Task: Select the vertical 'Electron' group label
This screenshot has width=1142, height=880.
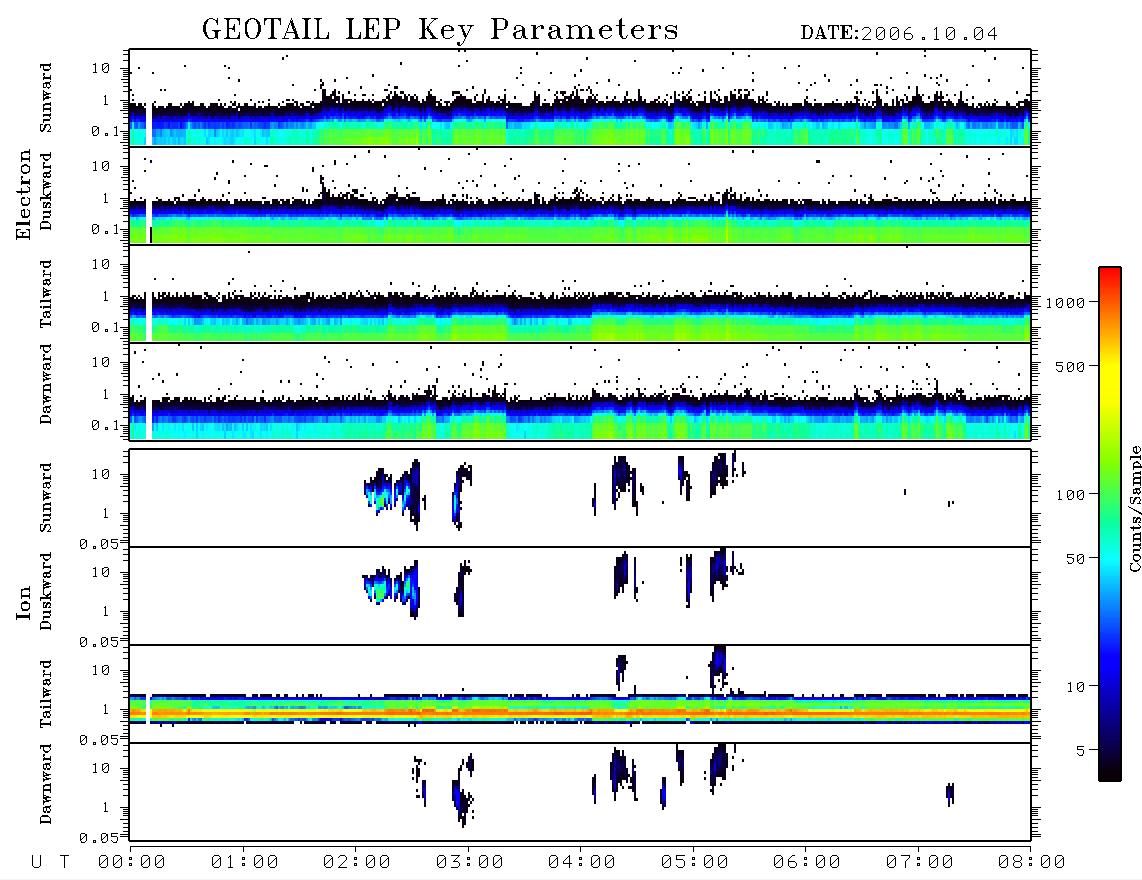Action: point(23,195)
